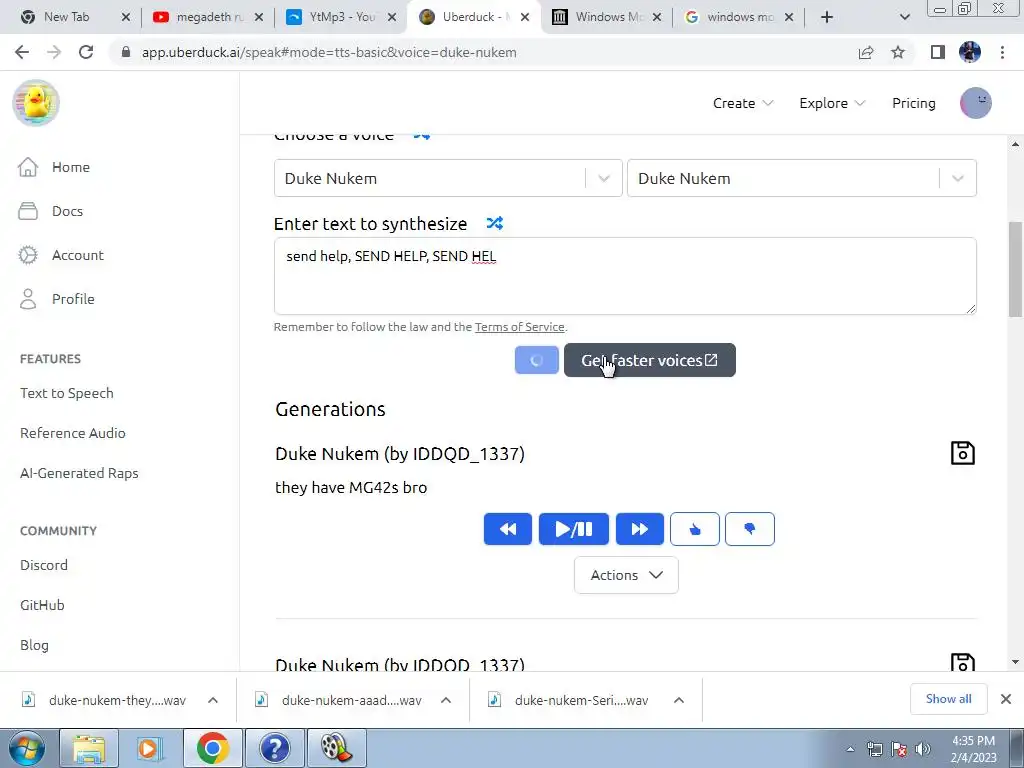Click the page vertical scrollbar thumb

point(1015,269)
